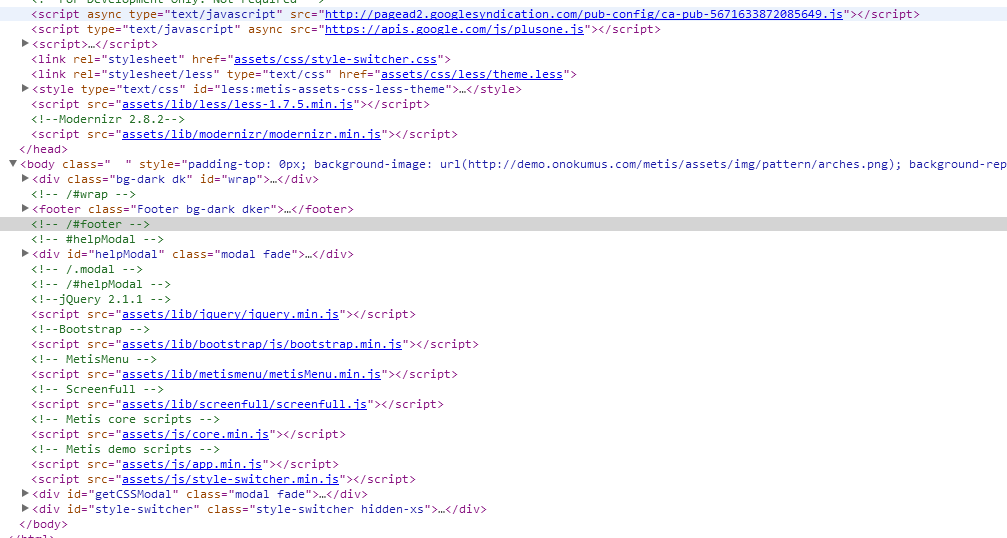Select the closing head tag
The height and width of the screenshot is (538, 1007).
tap(43, 149)
